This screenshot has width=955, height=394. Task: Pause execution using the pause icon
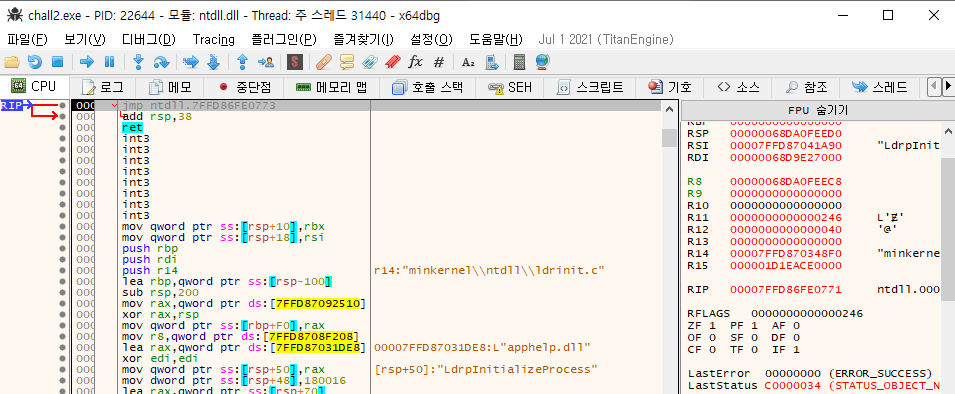coord(110,62)
